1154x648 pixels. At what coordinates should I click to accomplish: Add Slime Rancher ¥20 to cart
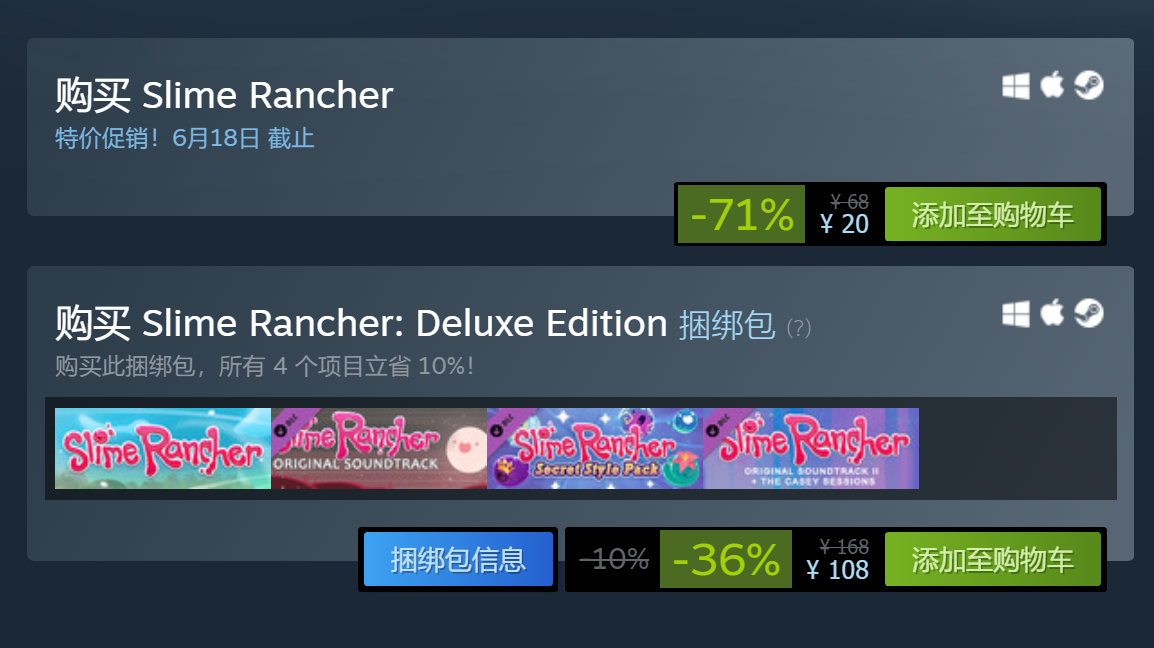pos(992,214)
